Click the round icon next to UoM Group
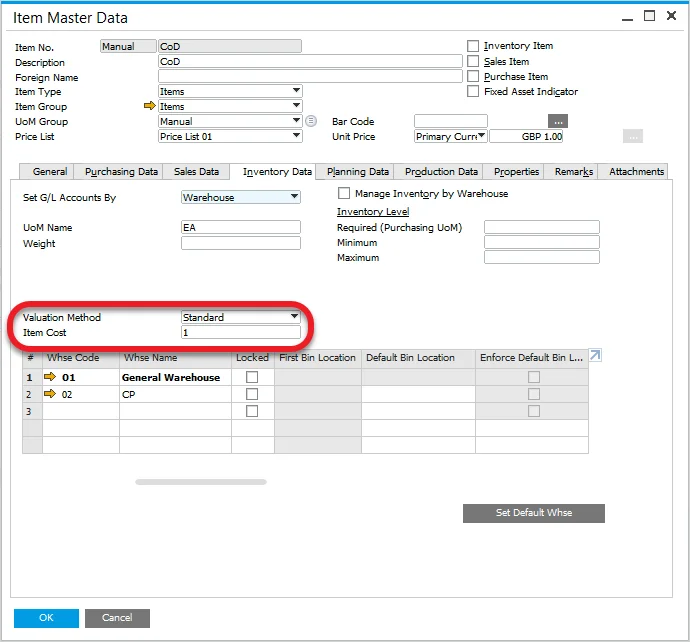 pyautogui.click(x=311, y=122)
